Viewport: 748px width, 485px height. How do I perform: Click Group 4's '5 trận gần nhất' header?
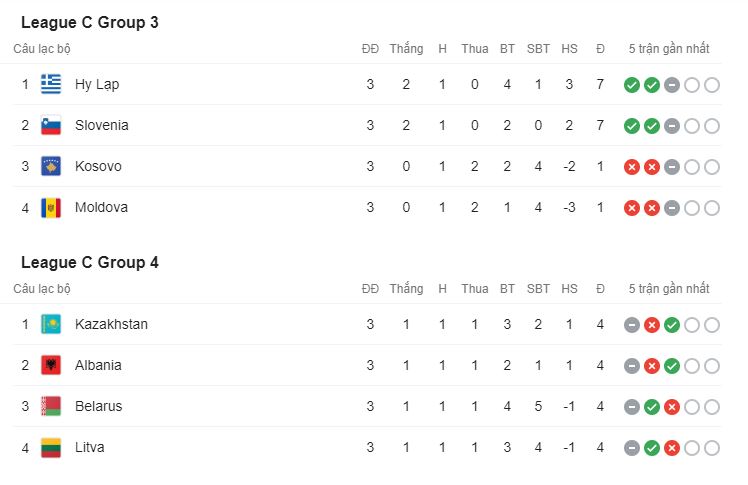coord(669,289)
